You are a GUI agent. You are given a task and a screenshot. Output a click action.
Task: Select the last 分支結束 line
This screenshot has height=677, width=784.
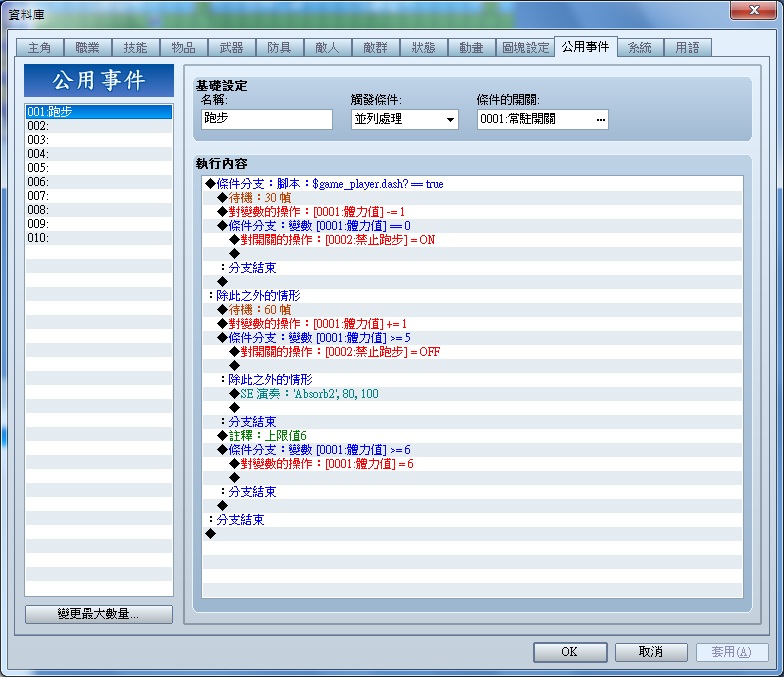tap(472, 520)
